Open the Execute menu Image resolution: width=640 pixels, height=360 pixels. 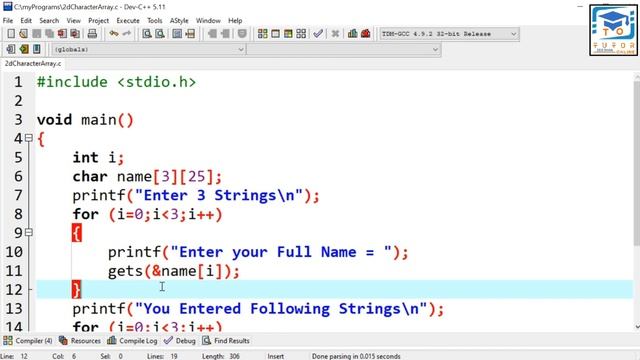pyautogui.click(x=128, y=20)
